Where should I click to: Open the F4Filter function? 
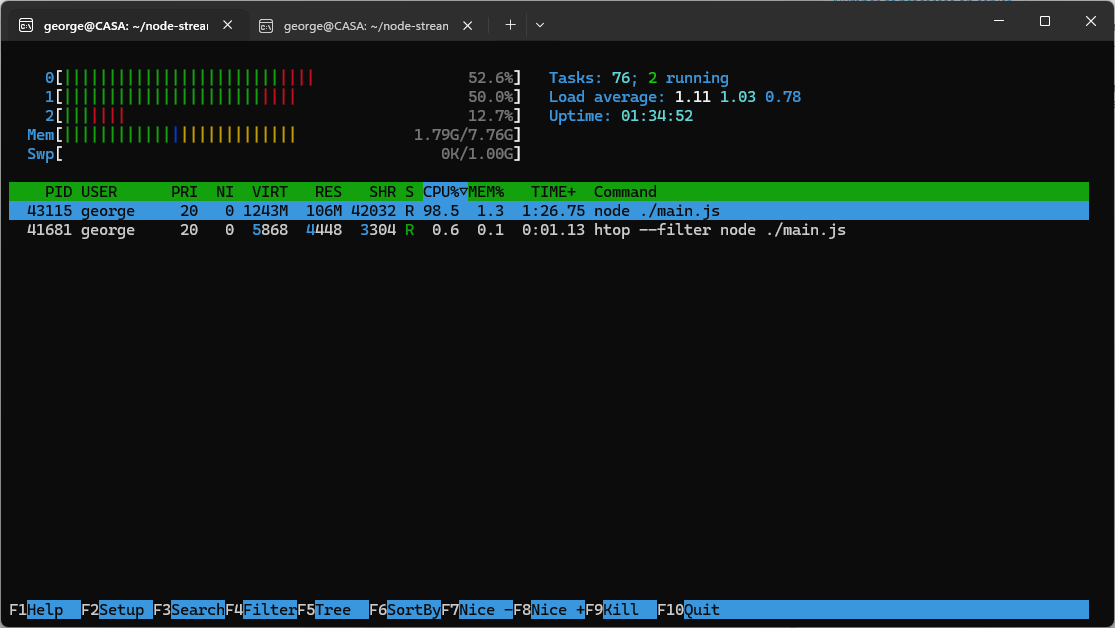261,609
